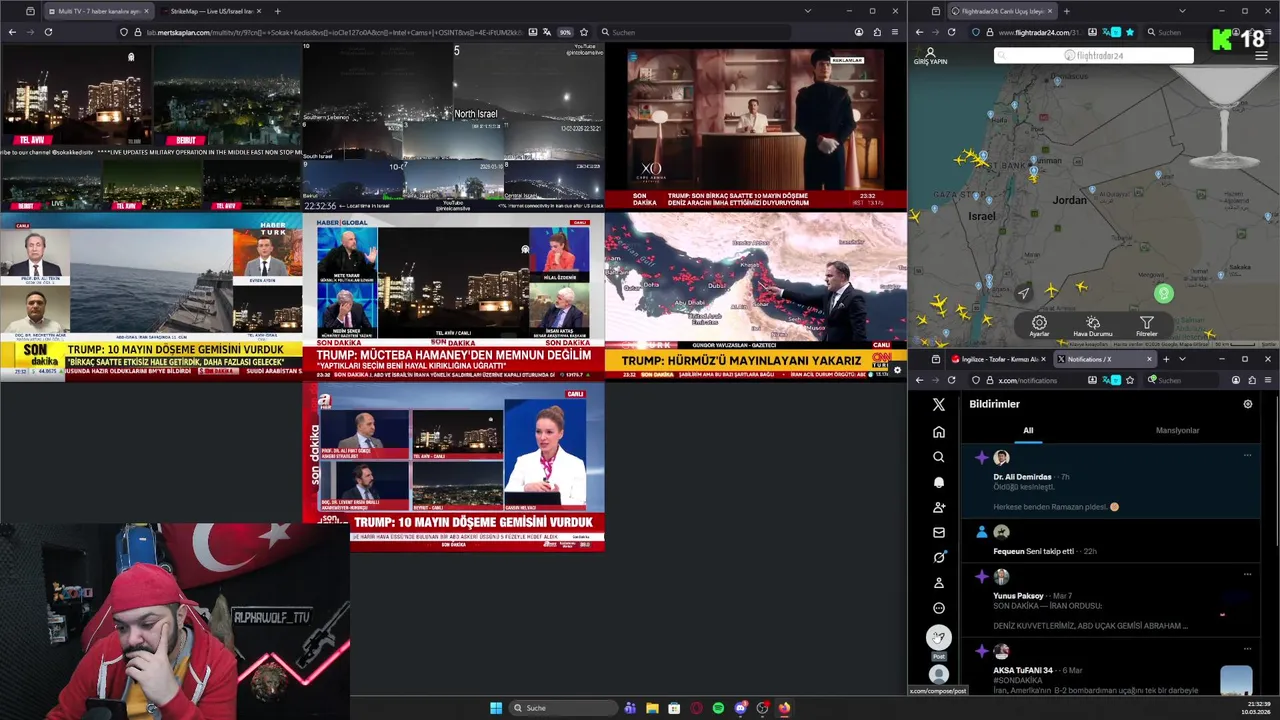Viewport: 1280px width, 720px height.
Task: Click the taskbar Suche search box
Action: pyautogui.click(x=563, y=708)
